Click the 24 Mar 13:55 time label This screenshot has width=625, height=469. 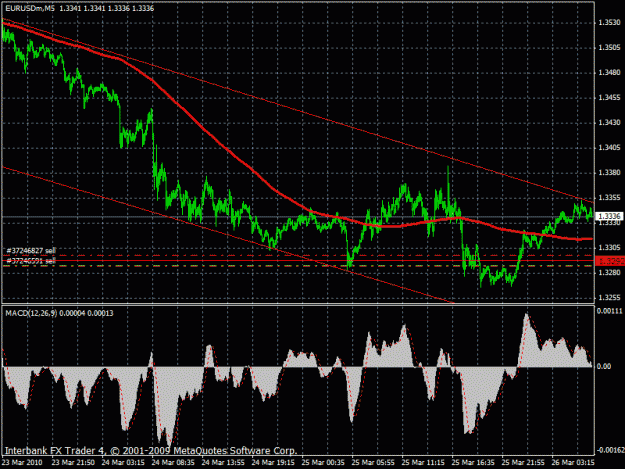(223, 463)
